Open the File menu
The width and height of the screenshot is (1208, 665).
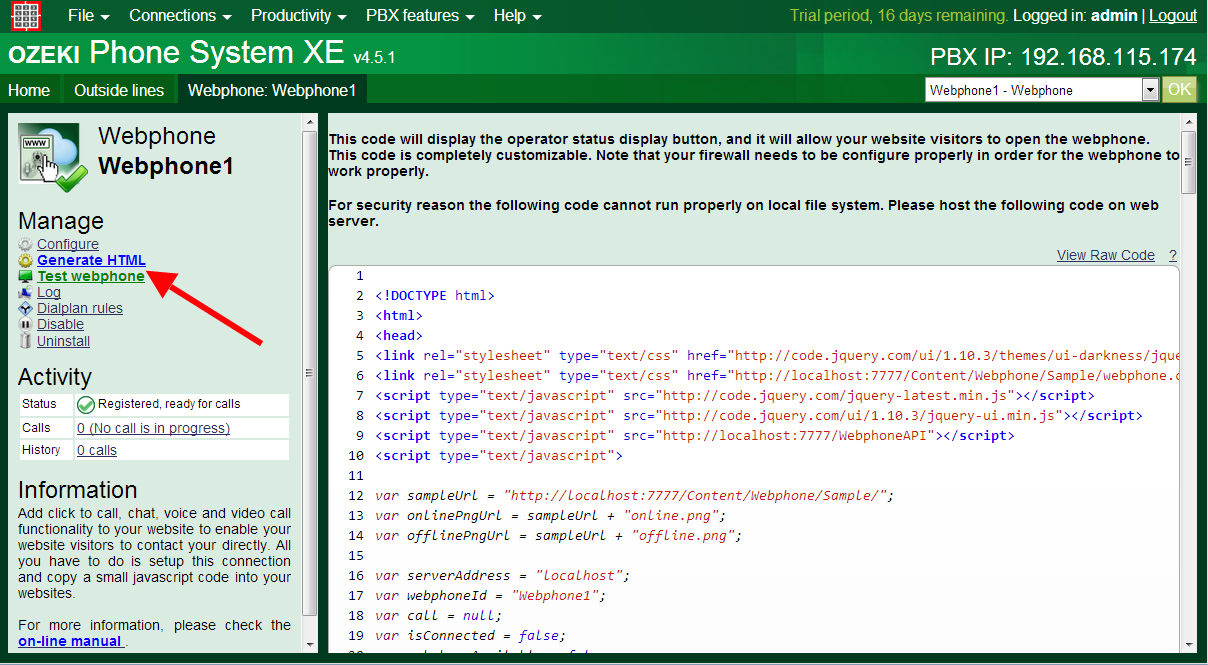(88, 16)
